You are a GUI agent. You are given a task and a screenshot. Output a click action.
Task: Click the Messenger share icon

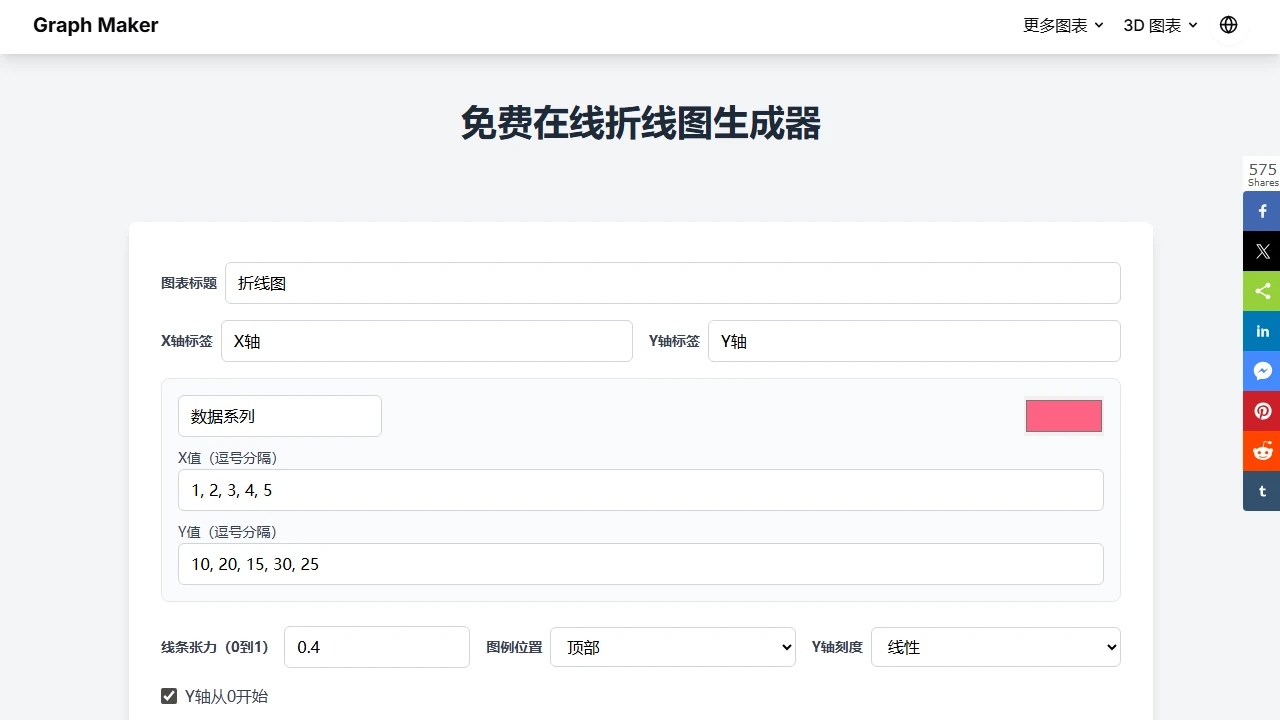tap(1262, 371)
